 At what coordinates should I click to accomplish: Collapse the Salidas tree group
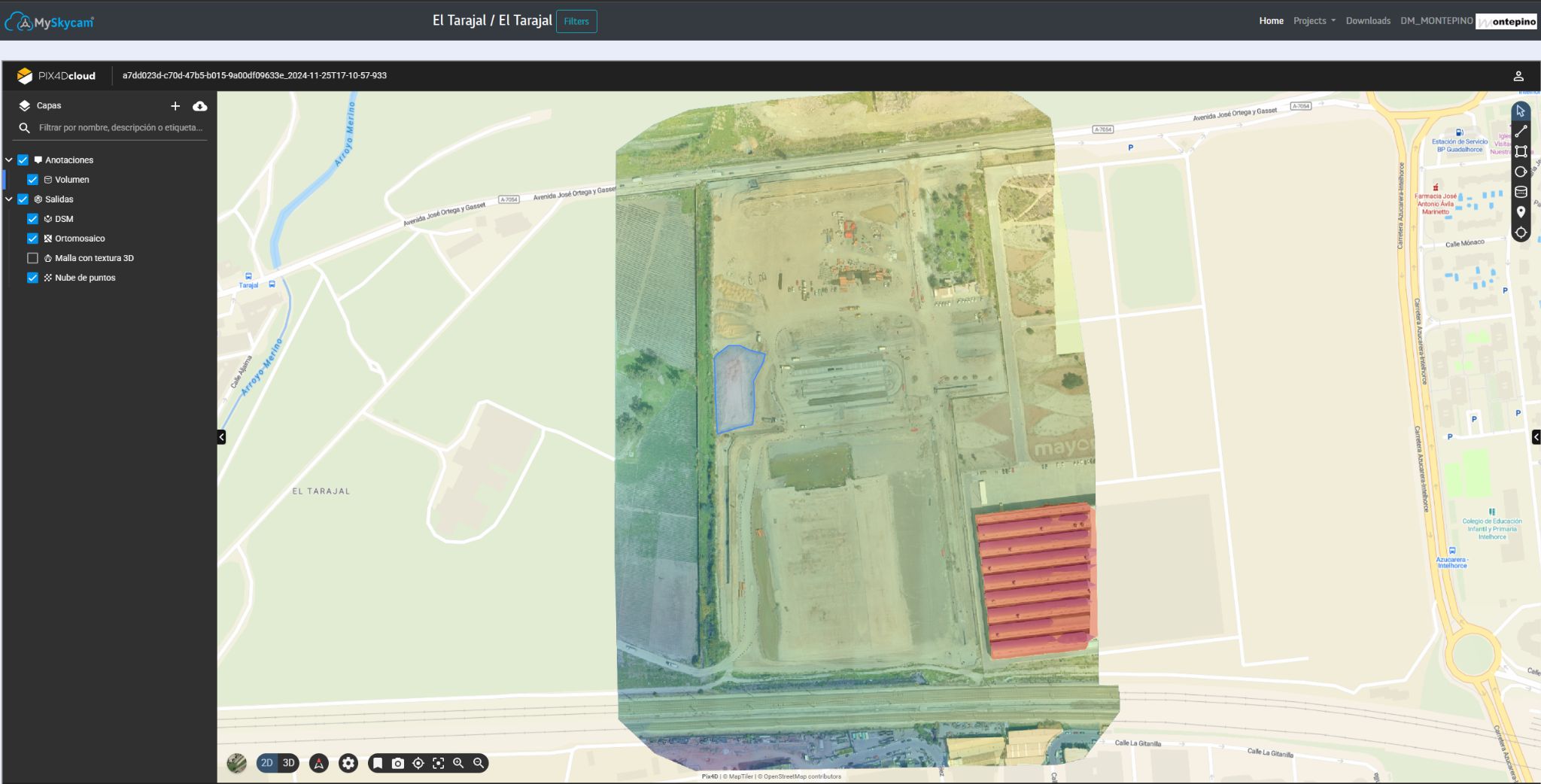(x=9, y=199)
